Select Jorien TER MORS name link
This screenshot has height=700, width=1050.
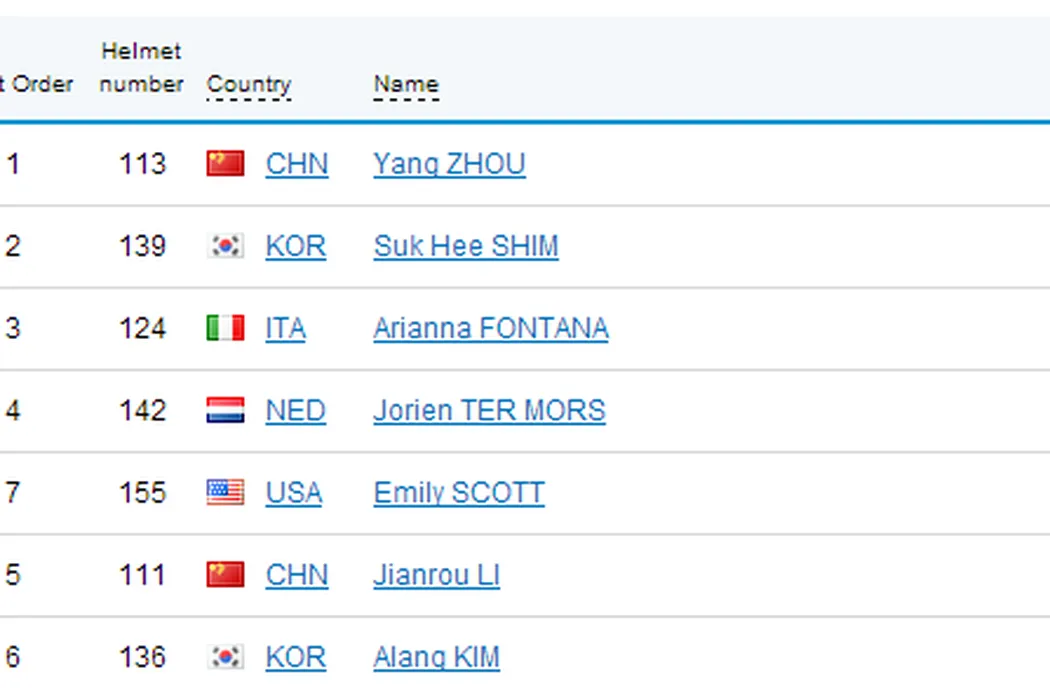pyautogui.click(x=489, y=410)
